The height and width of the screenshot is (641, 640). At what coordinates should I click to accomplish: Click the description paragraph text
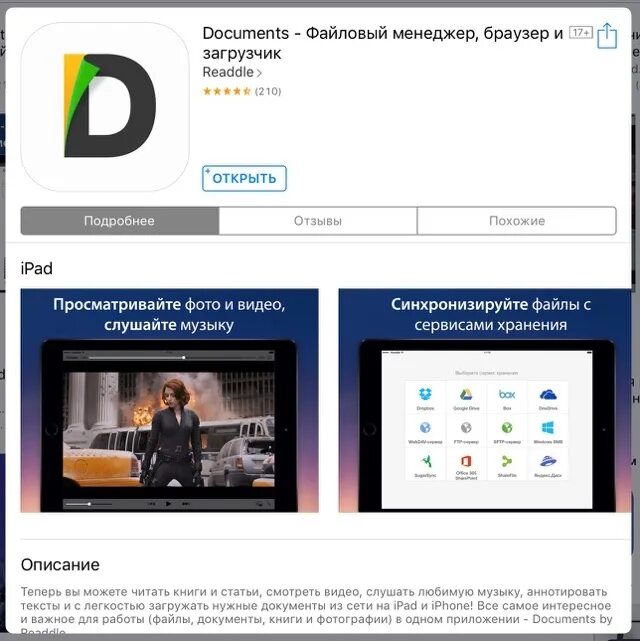pyautogui.click(x=317, y=611)
